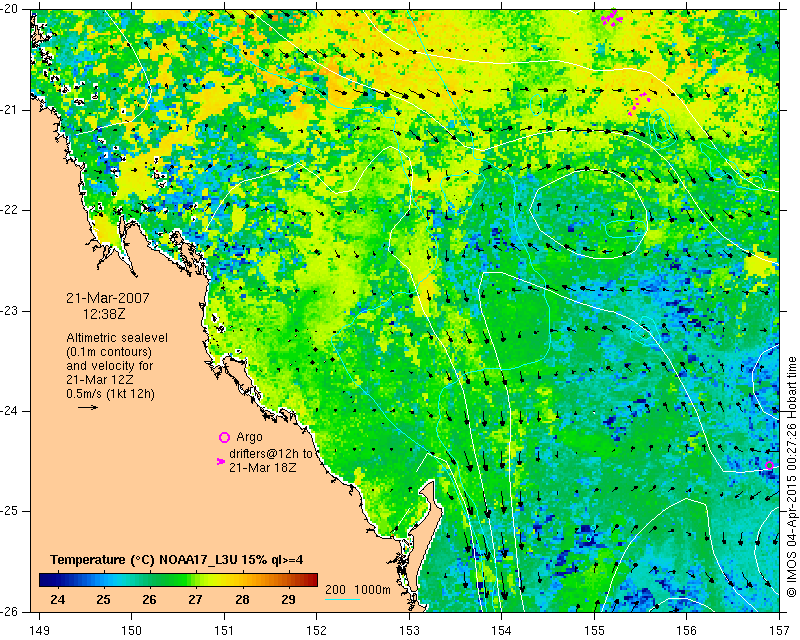The image size is (800, 640).
Task: Click the longitude axis label 157
Action: coord(779,631)
